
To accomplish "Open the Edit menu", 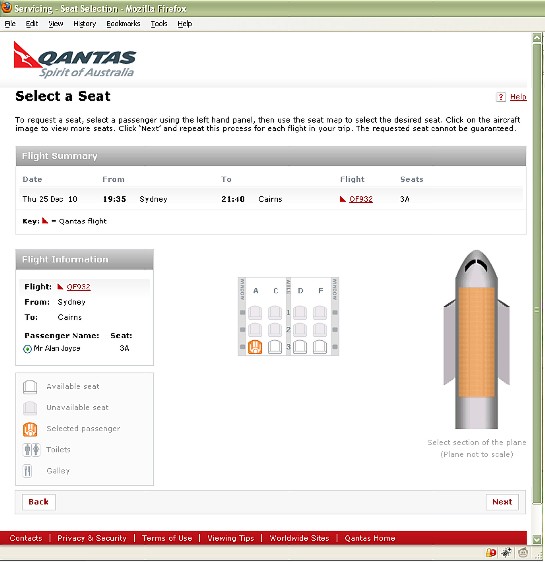I will click(32, 24).
